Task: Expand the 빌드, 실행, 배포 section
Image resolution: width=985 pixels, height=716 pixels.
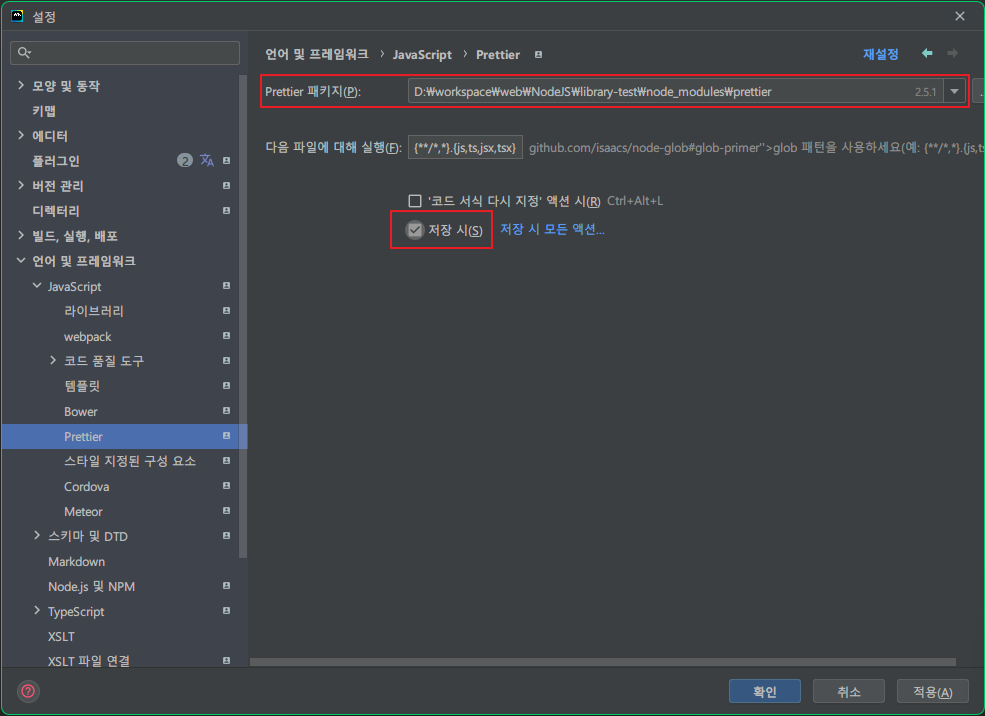Action: 21,236
